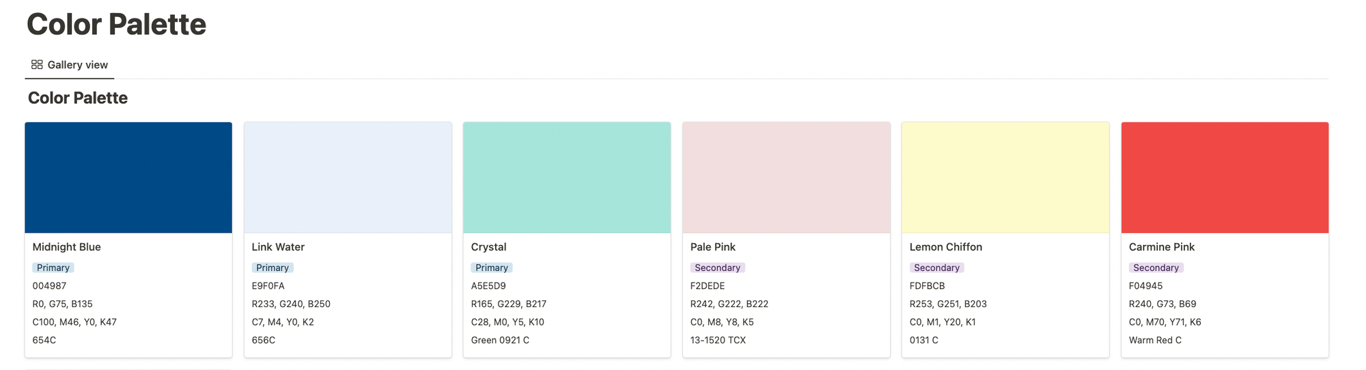Click the Link Water card title
The width and height of the screenshot is (1366, 370).
(x=279, y=247)
